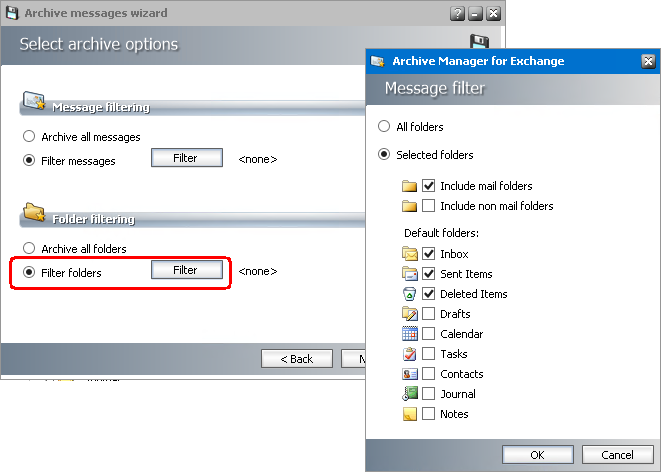Uncheck Include mail folders checkbox
Image resolution: width=661 pixels, height=472 pixels.
(x=428, y=185)
